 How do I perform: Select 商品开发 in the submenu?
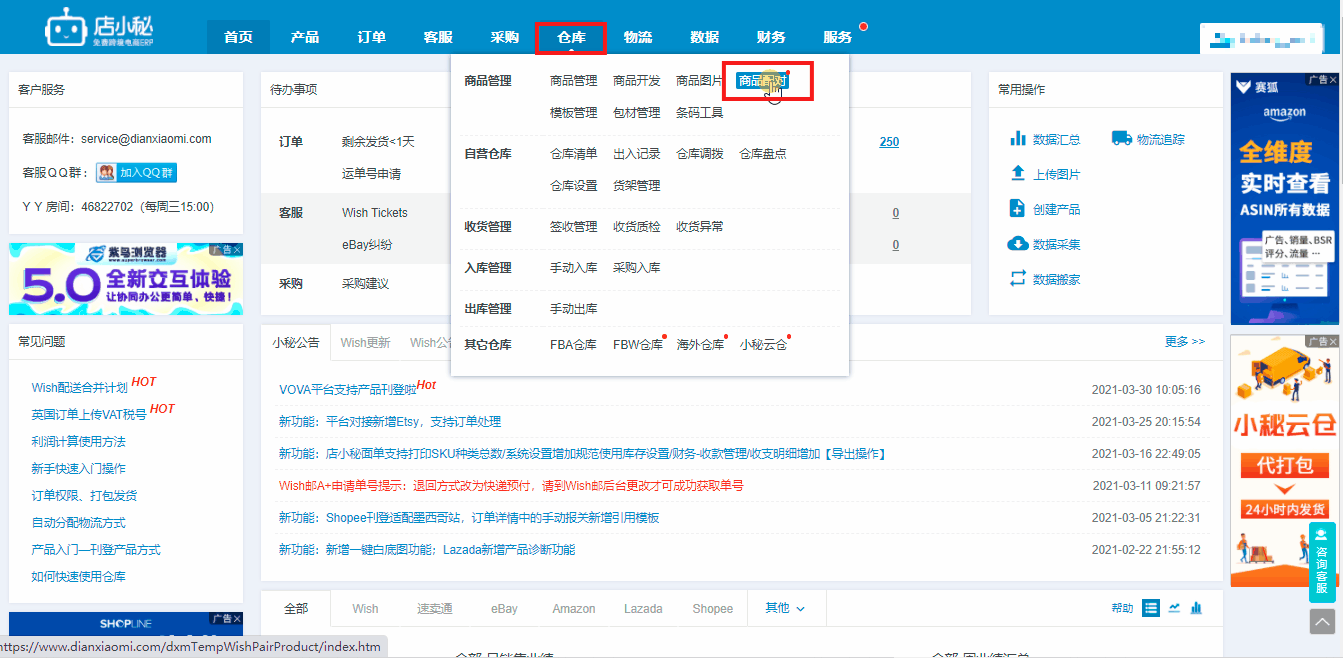636,81
